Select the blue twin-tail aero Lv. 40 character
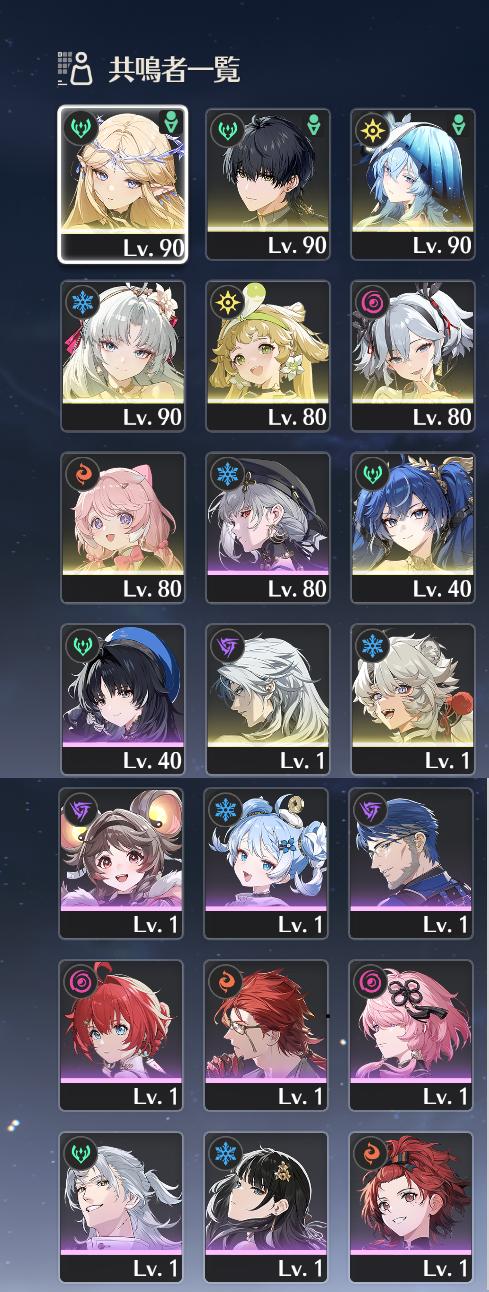 tap(412, 528)
